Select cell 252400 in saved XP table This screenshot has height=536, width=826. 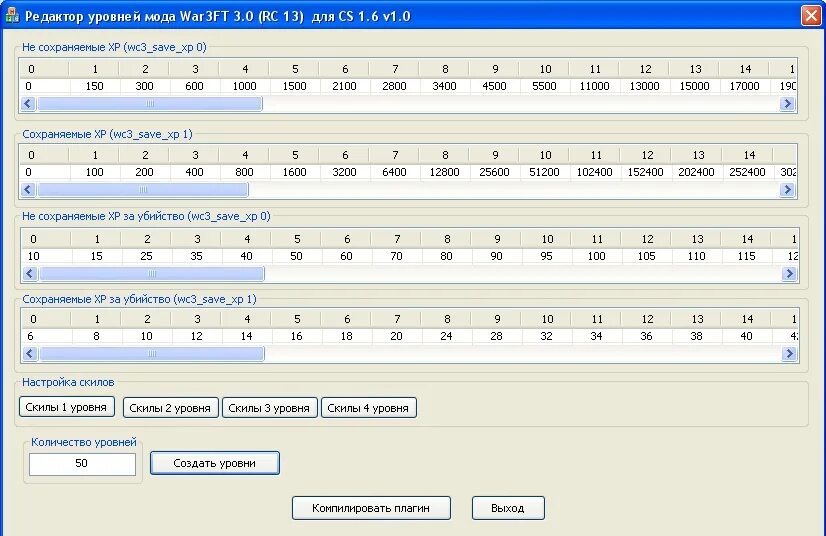coord(747,172)
